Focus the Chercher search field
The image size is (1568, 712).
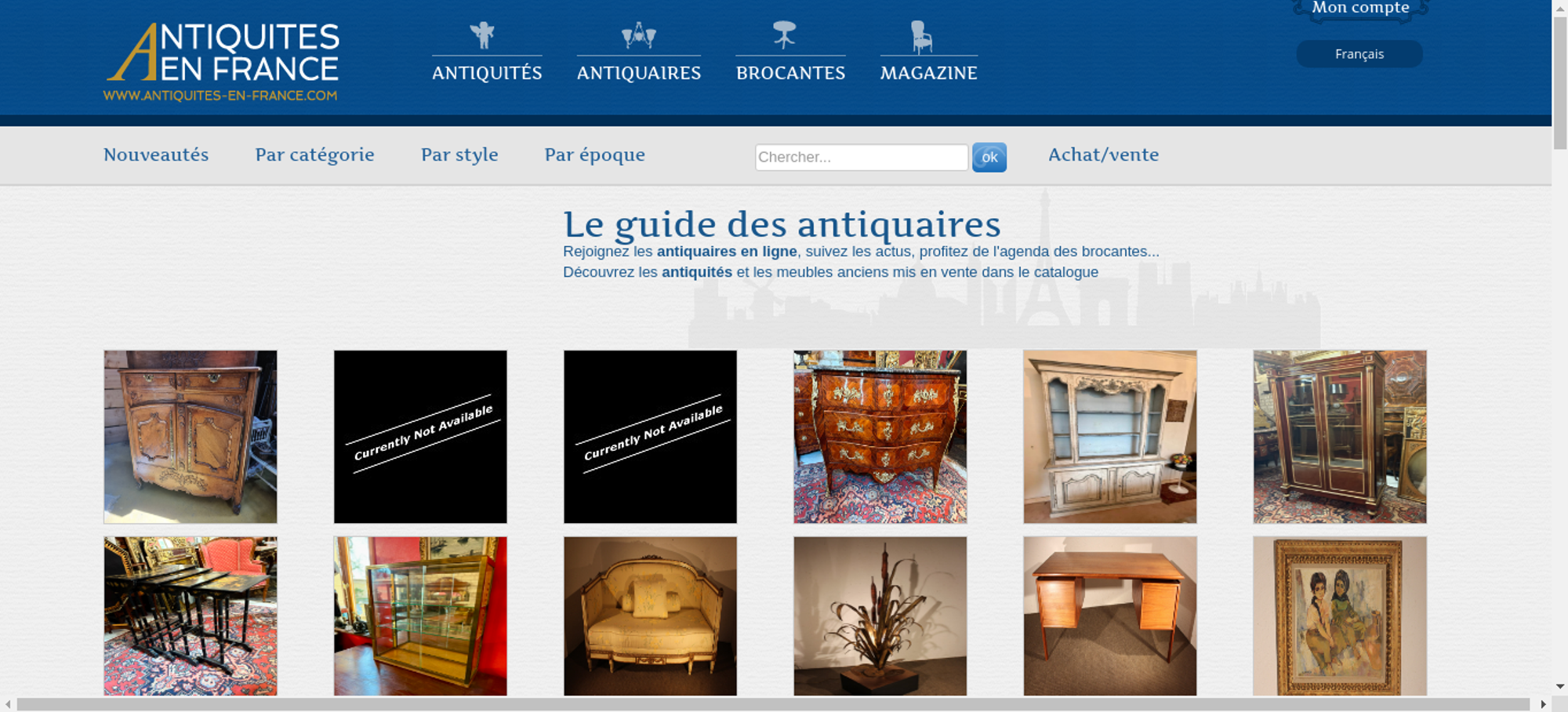[x=862, y=157]
